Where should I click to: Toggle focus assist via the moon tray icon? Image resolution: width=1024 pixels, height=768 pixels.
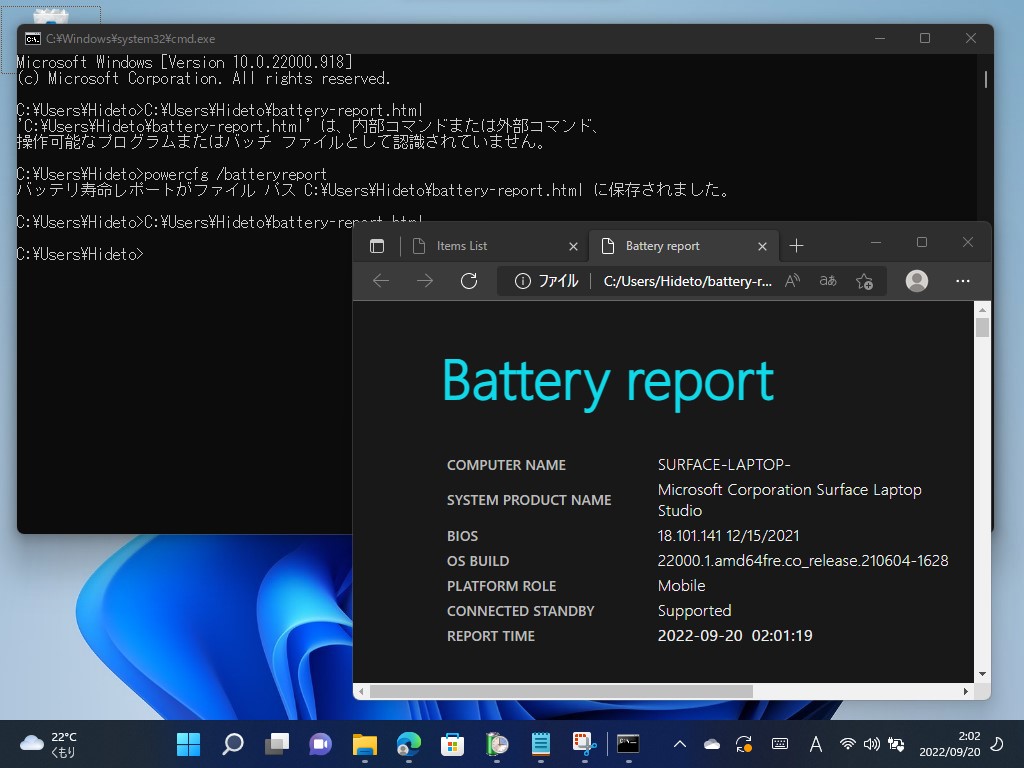coord(997,745)
